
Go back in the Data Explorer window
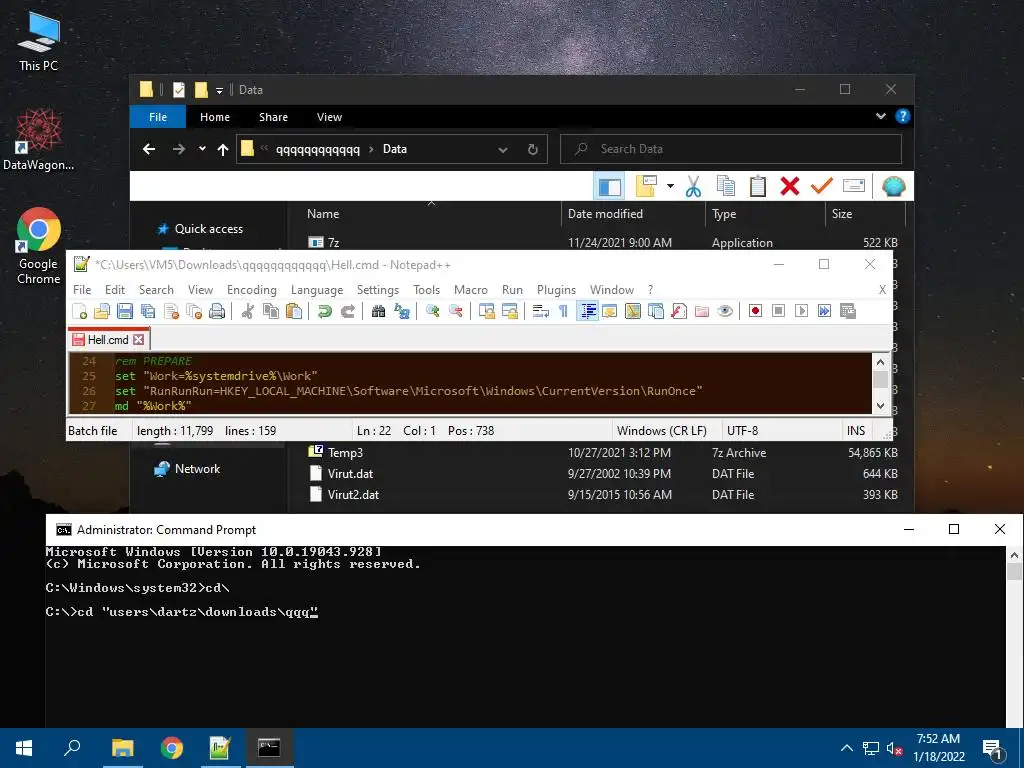pos(149,150)
